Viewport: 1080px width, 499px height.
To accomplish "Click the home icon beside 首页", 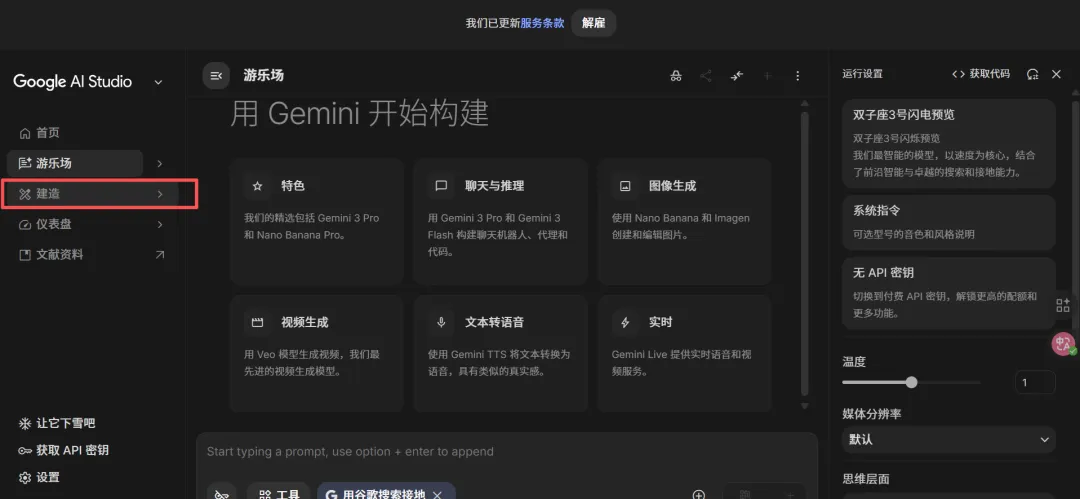I will 25,133.
